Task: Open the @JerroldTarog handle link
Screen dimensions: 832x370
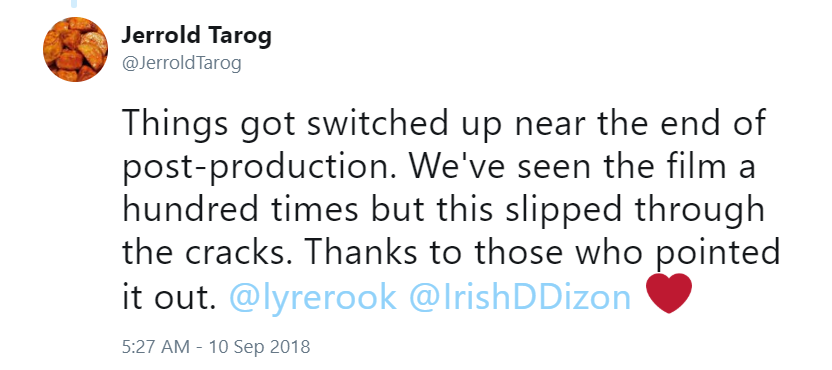Action: [x=181, y=64]
